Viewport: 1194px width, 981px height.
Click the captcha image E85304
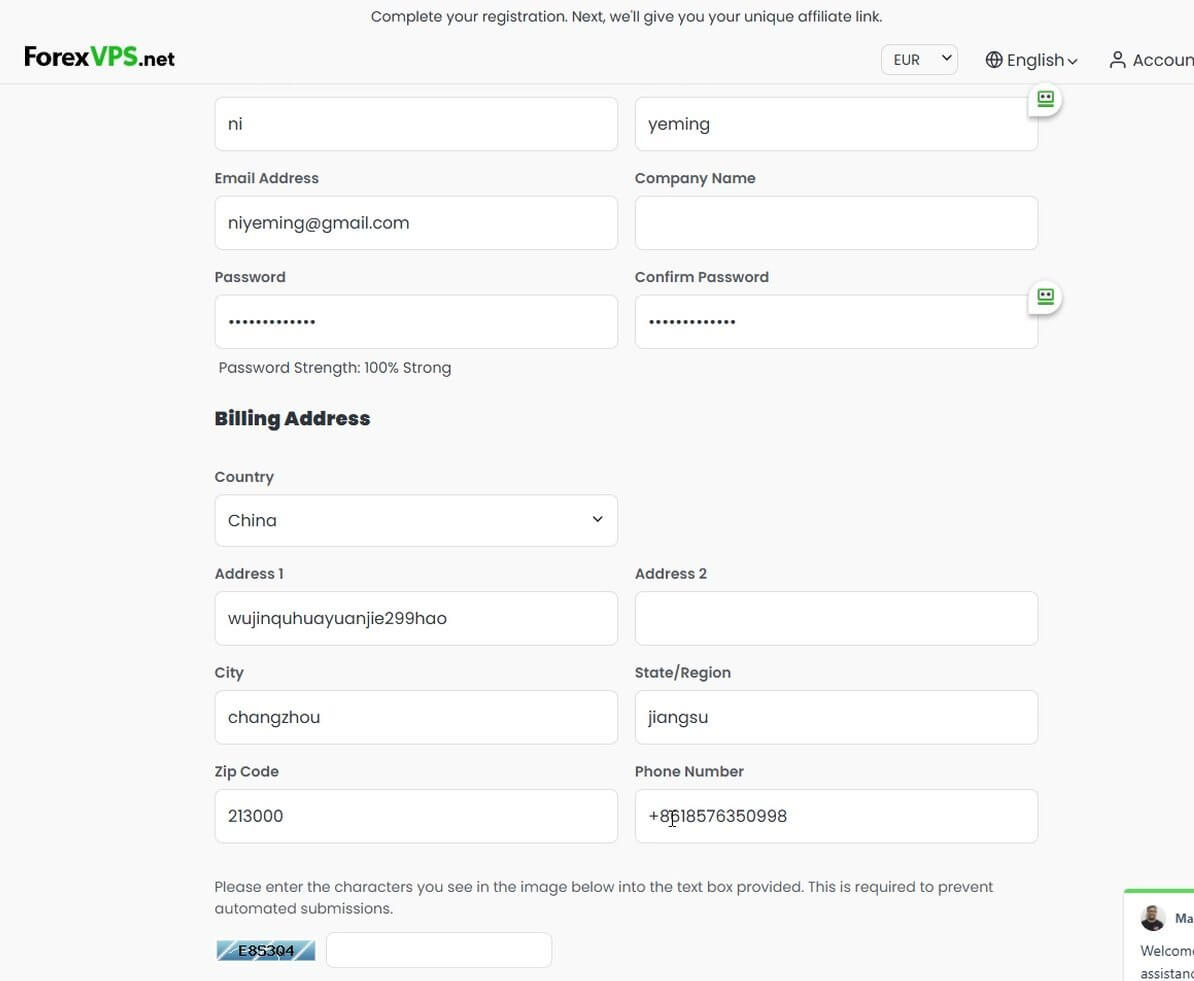266,950
